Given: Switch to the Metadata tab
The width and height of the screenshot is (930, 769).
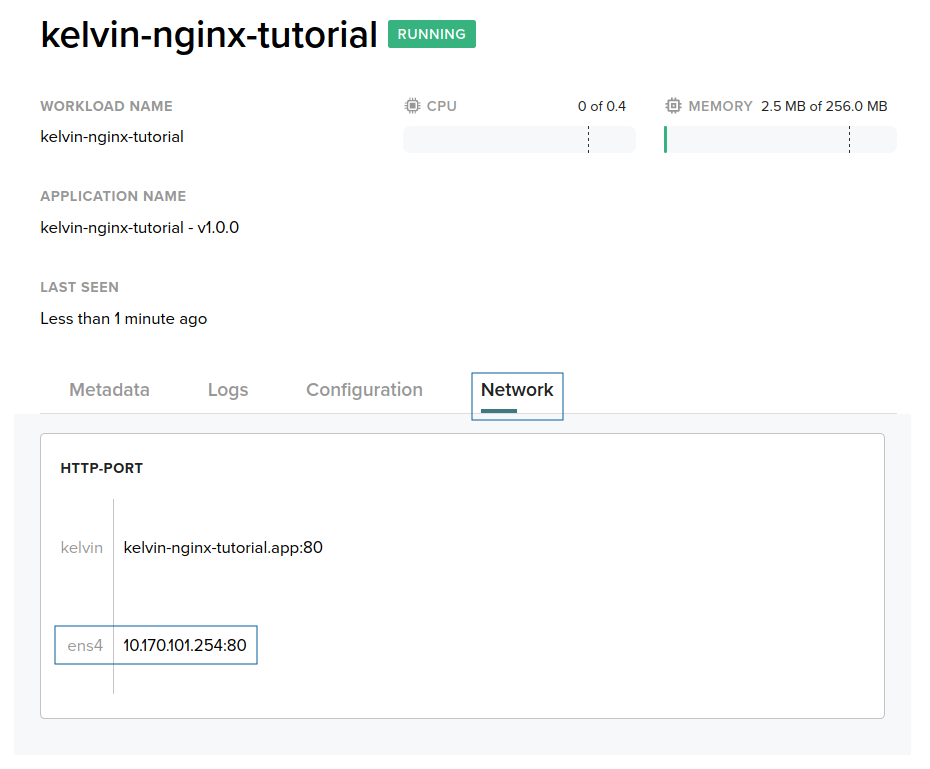Looking at the screenshot, I should pyautogui.click(x=109, y=390).
